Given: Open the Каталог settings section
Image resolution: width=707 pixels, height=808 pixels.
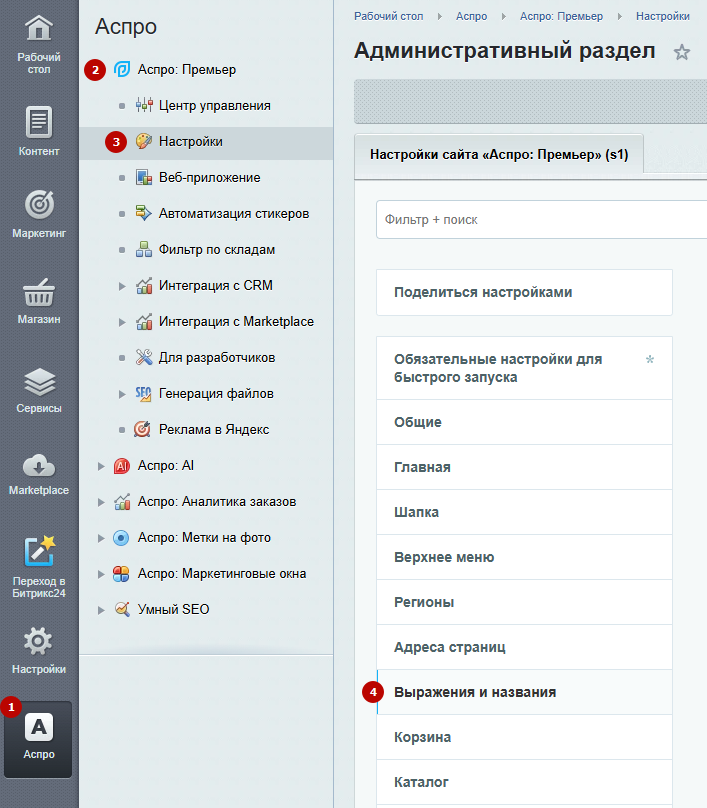Looking at the screenshot, I should click(x=524, y=782).
